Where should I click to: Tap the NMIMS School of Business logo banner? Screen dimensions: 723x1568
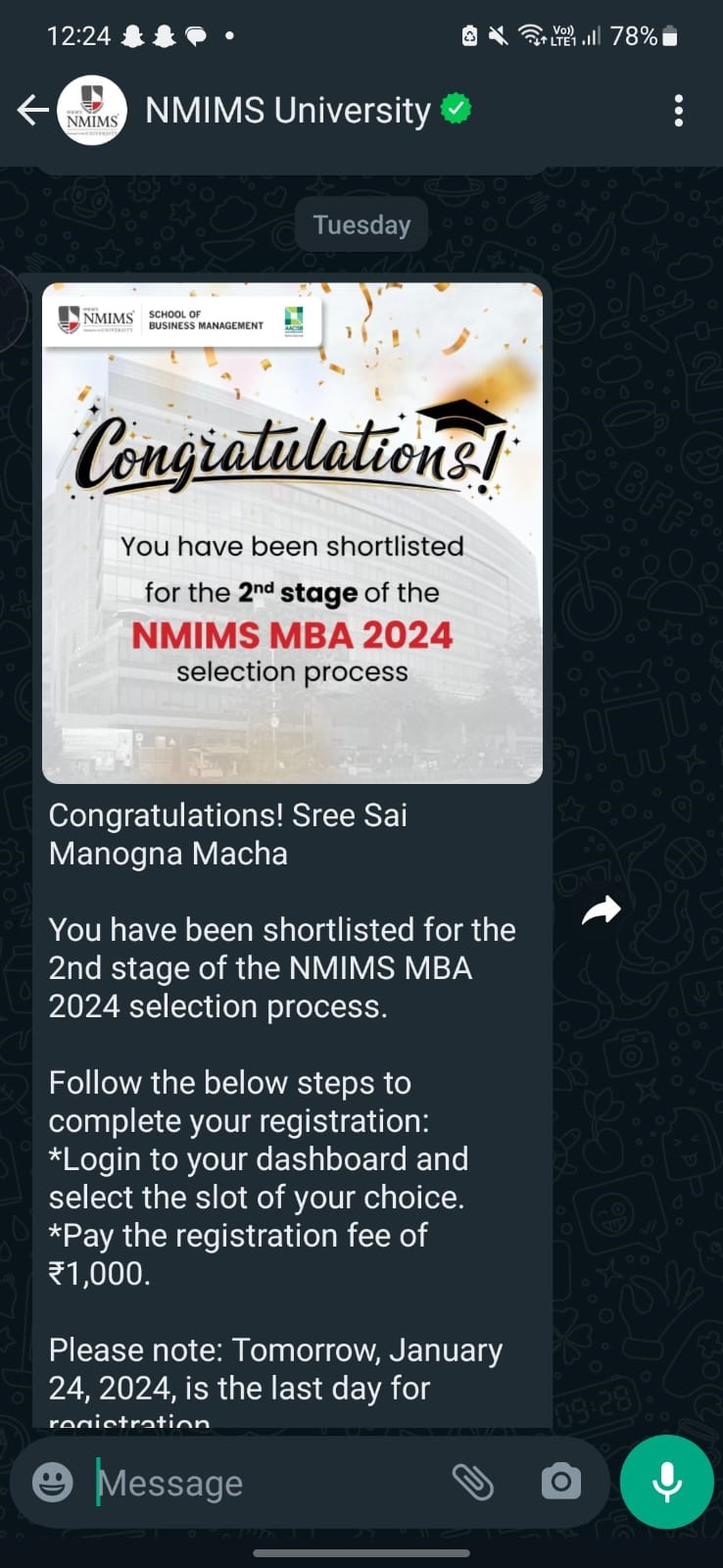[182, 319]
